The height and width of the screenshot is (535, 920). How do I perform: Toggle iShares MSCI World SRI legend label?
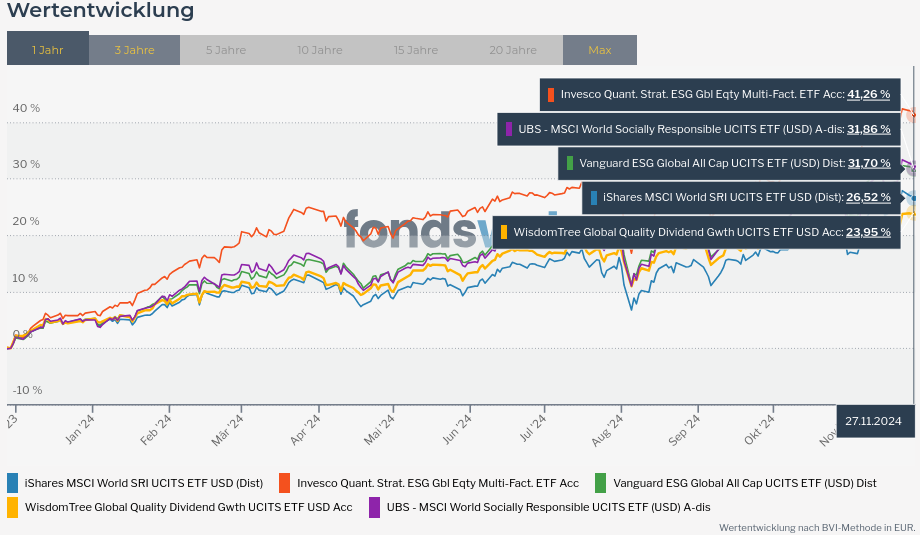pyautogui.click(x=144, y=483)
